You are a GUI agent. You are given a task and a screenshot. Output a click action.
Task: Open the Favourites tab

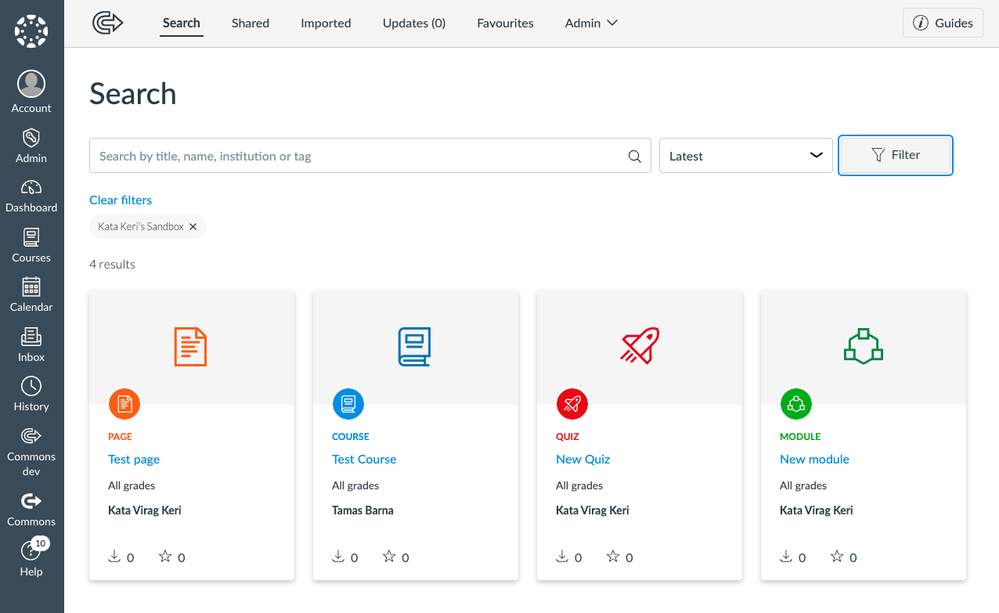coord(505,23)
